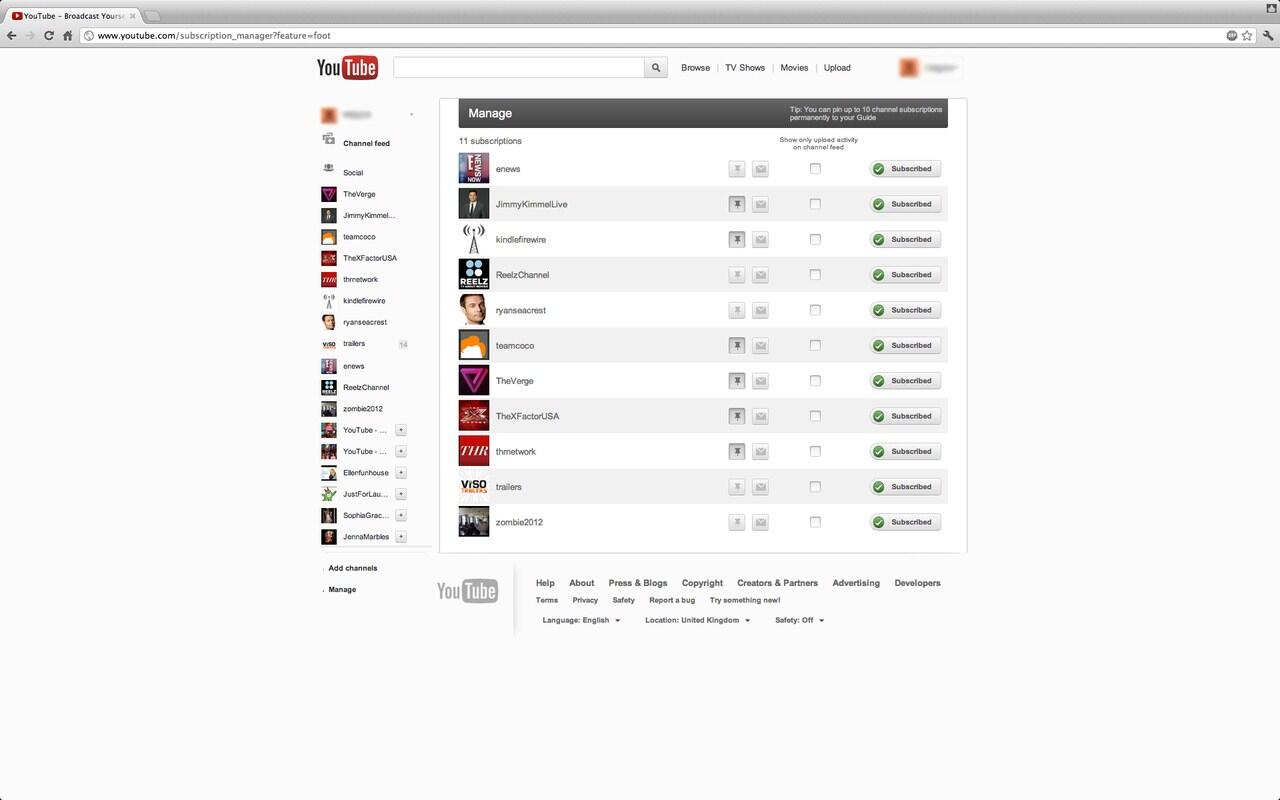Tick upload-only checkbox for trailers
The image size is (1280, 800).
tap(815, 487)
